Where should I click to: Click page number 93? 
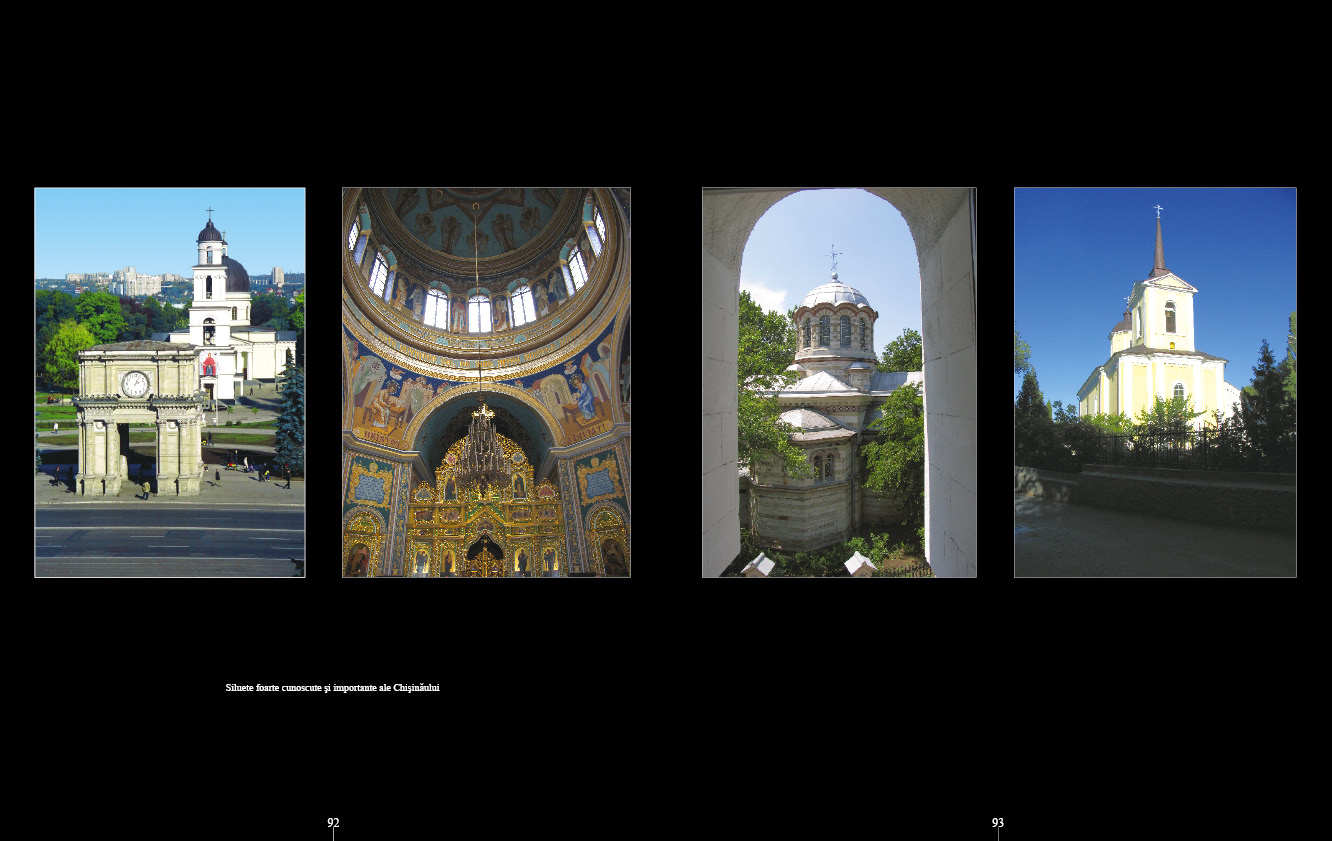pos(998,823)
